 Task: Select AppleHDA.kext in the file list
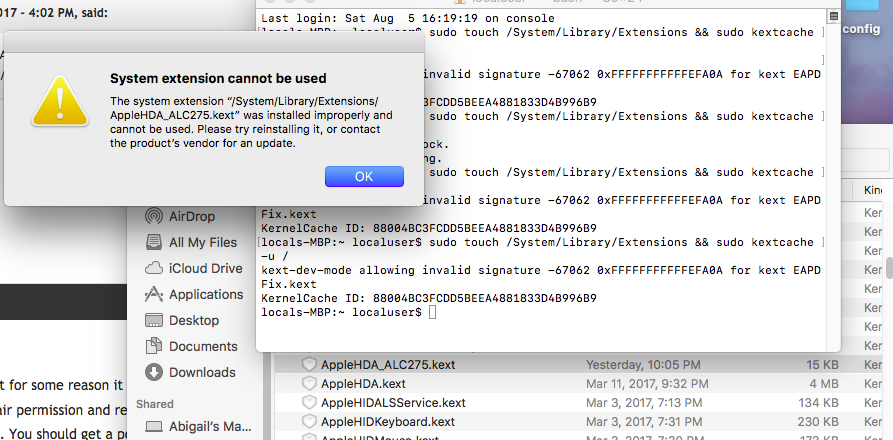coord(363,383)
